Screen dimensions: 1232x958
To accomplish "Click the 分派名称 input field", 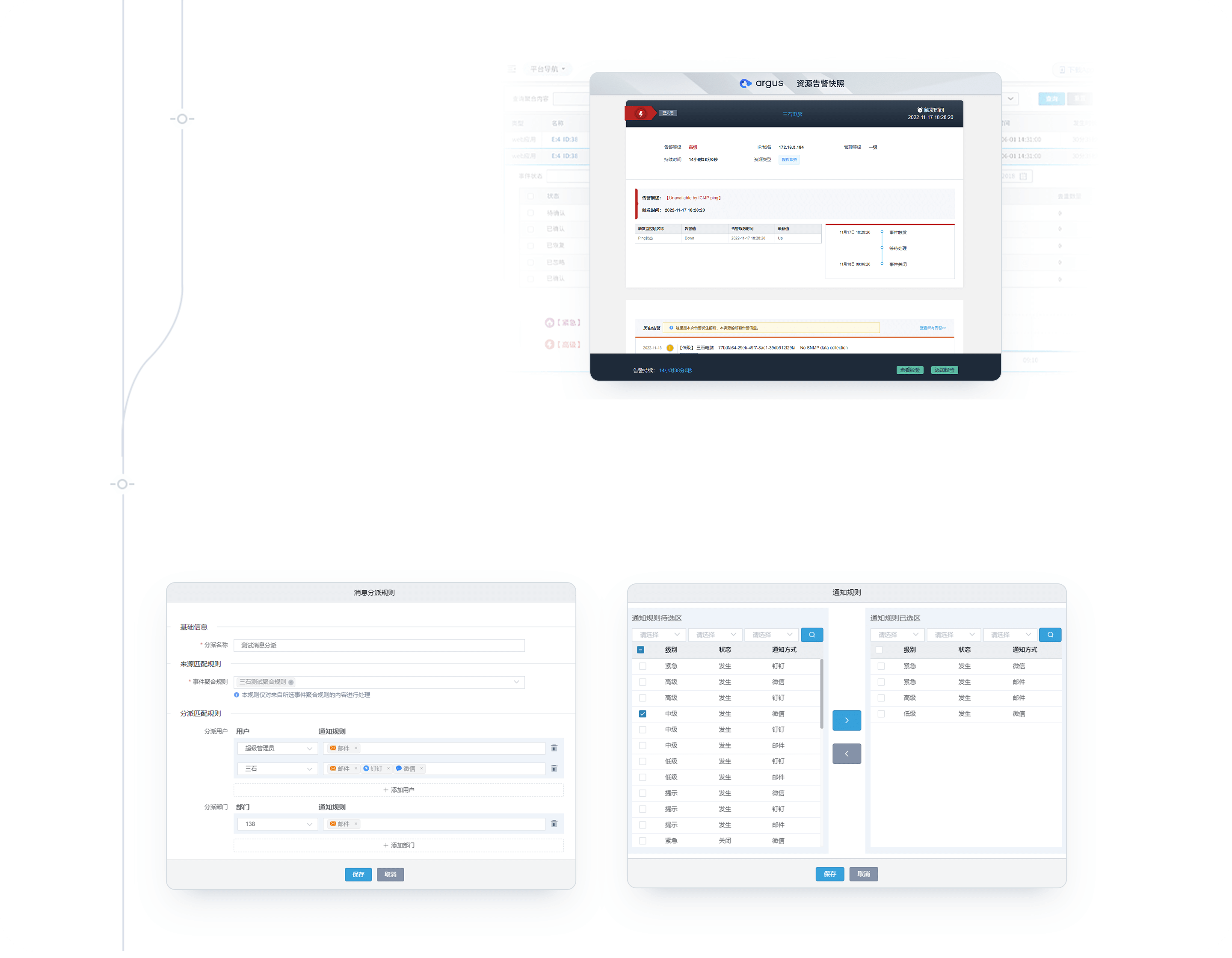I will point(379,646).
